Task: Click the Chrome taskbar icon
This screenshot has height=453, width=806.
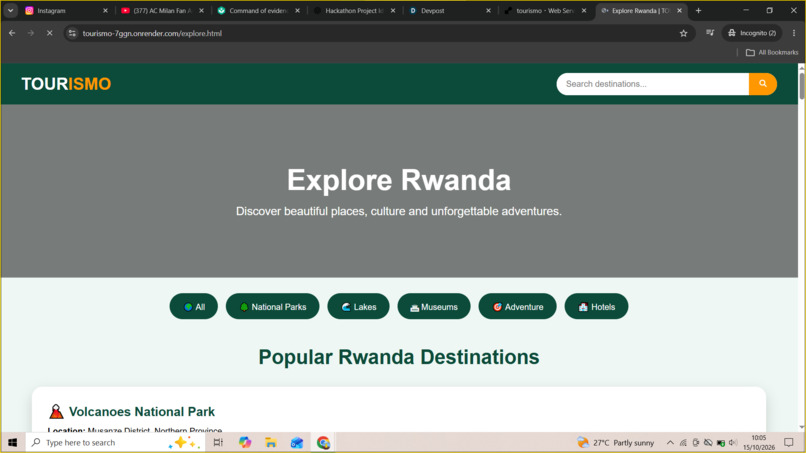Action: [x=323, y=442]
